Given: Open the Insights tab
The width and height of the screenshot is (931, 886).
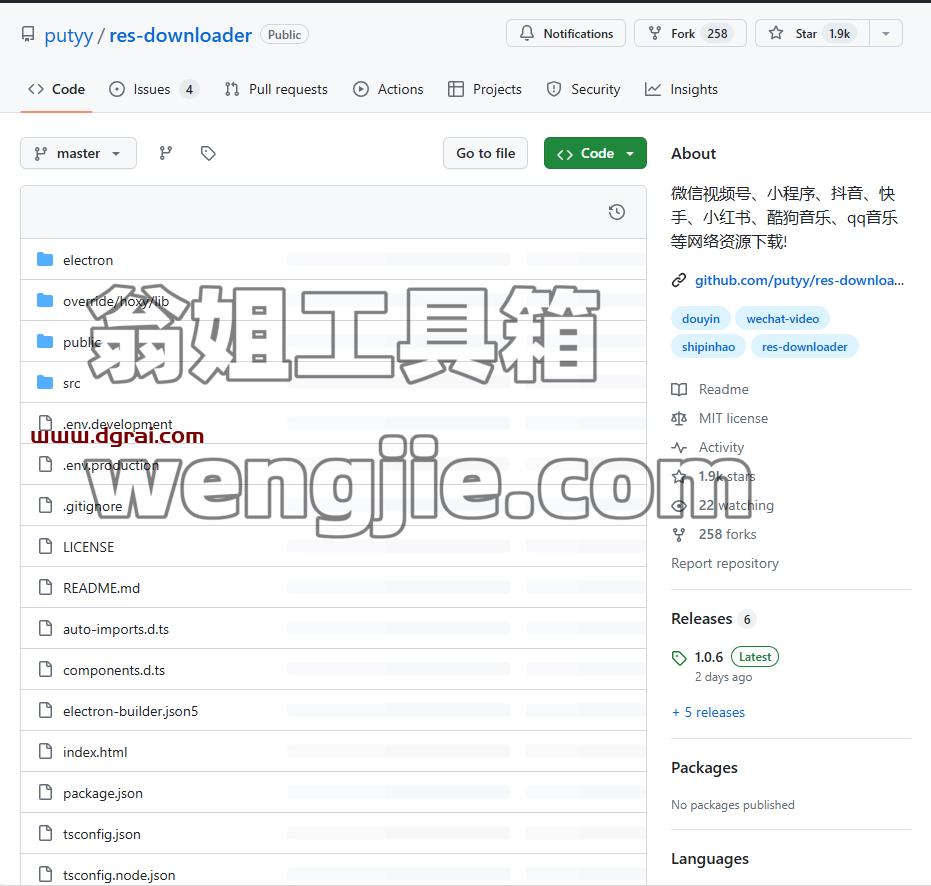Looking at the screenshot, I should pyautogui.click(x=681, y=89).
